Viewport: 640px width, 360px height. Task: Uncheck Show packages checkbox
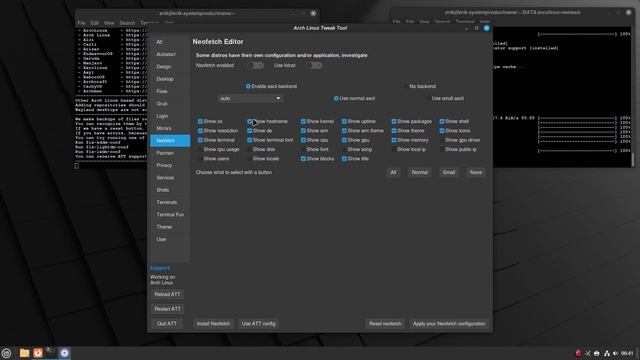pyautogui.click(x=394, y=121)
